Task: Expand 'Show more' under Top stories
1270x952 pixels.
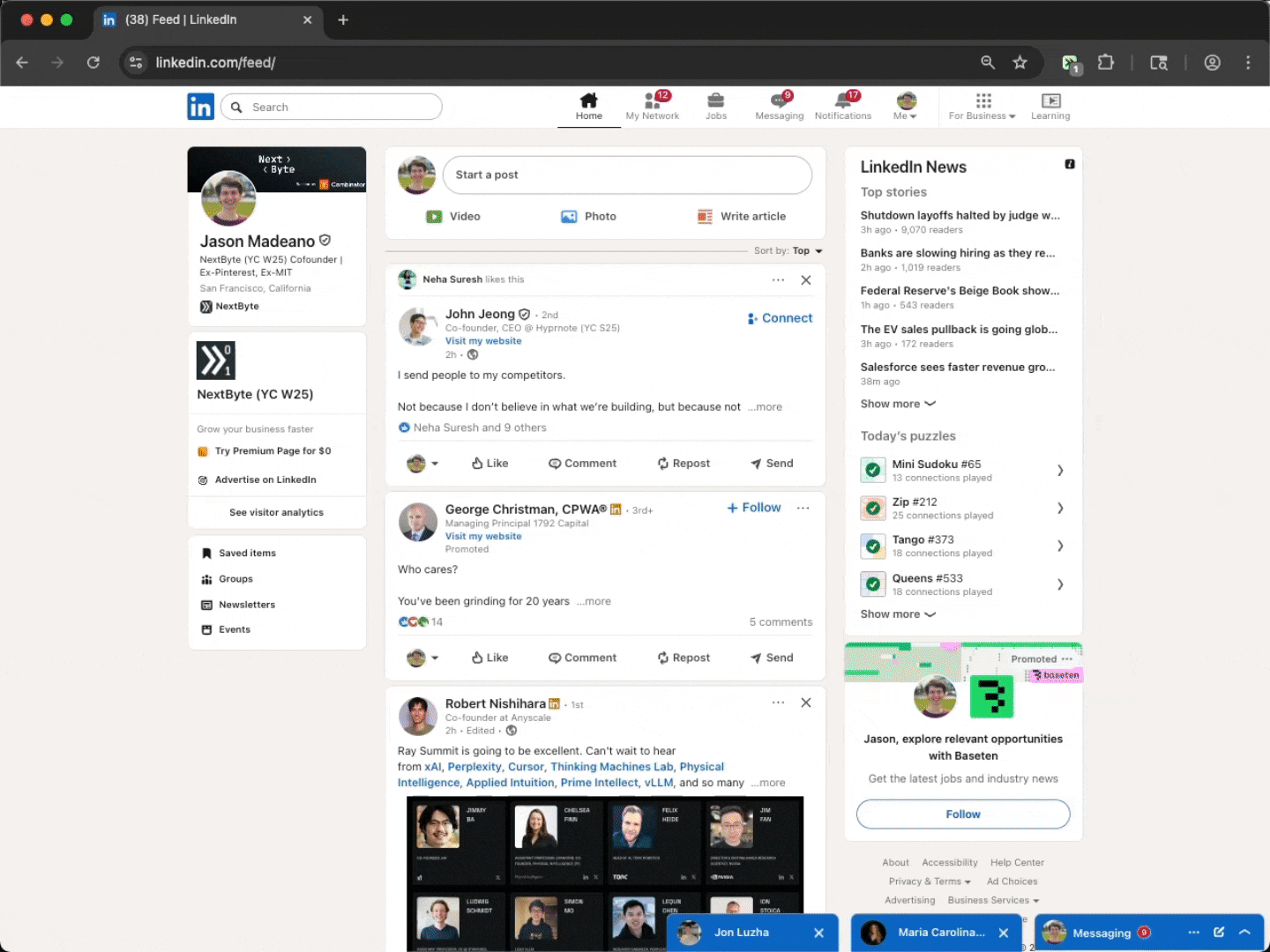Action: pyautogui.click(x=897, y=404)
